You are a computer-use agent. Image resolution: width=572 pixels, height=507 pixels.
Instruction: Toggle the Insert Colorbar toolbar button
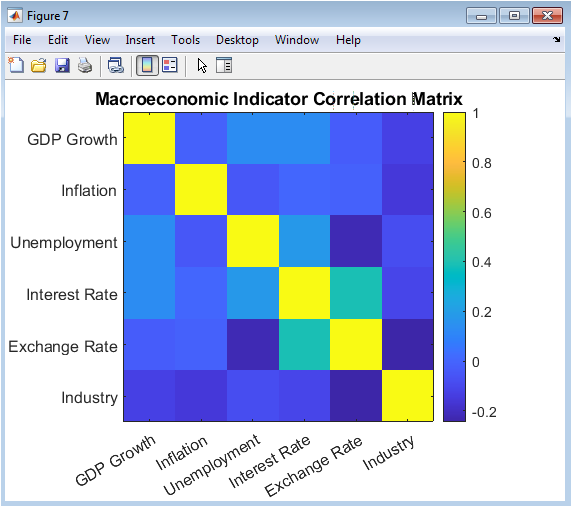147,66
